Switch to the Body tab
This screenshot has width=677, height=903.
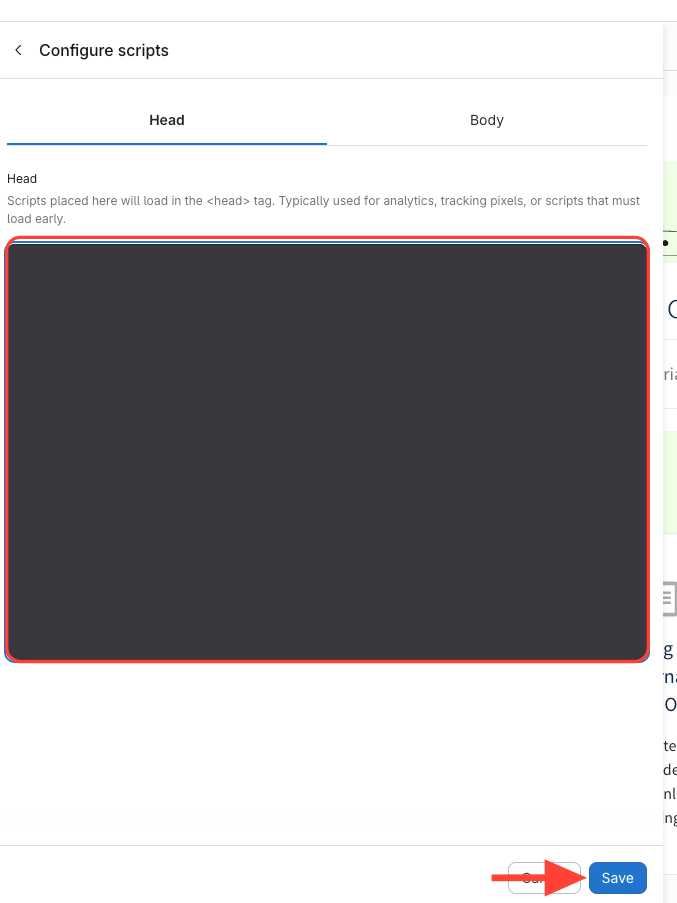click(486, 120)
